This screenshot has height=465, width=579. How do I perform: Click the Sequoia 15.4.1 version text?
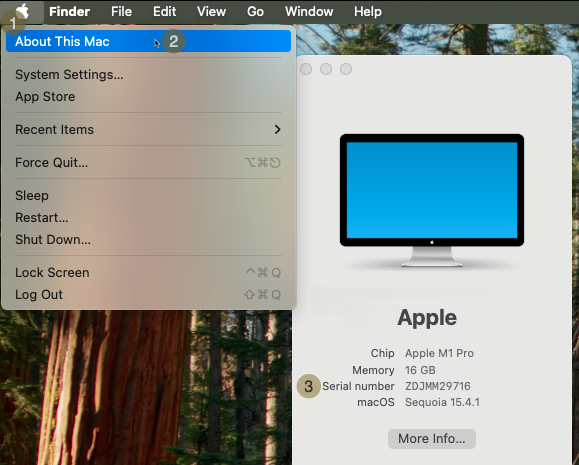click(x=442, y=402)
